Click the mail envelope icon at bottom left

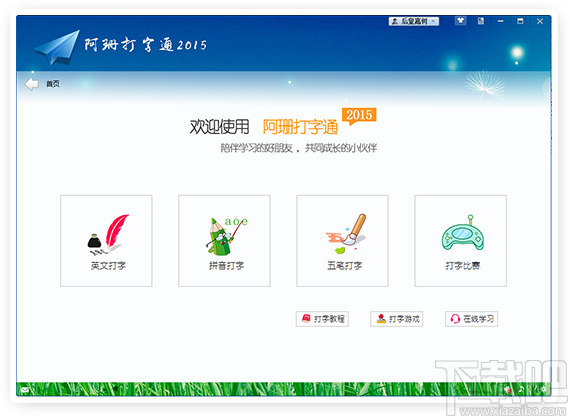(25, 390)
